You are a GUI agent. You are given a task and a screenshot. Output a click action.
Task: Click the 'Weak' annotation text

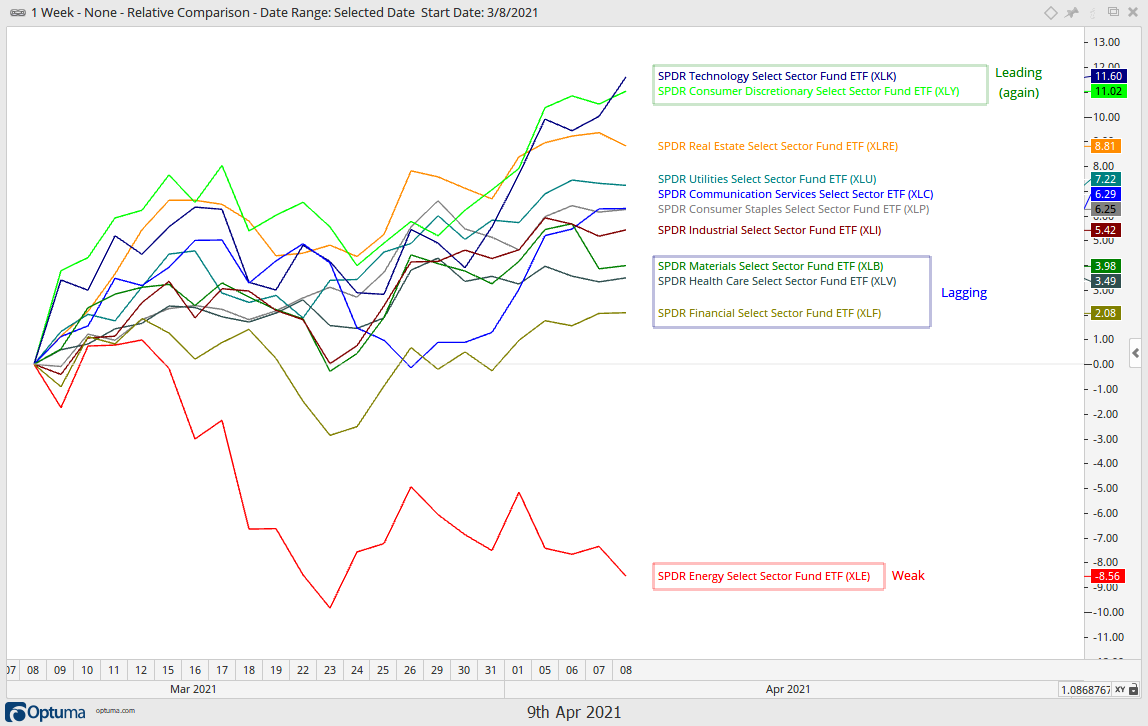pos(908,575)
